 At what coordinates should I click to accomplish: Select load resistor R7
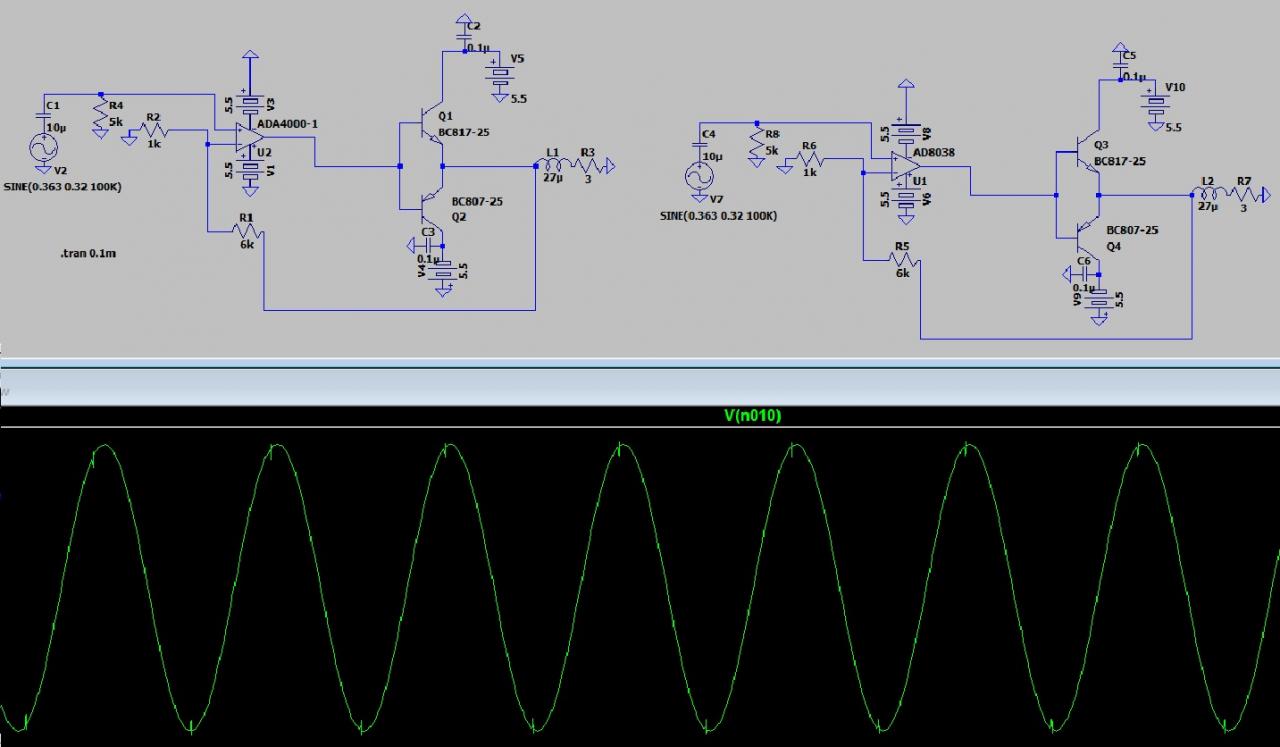(x=1245, y=195)
